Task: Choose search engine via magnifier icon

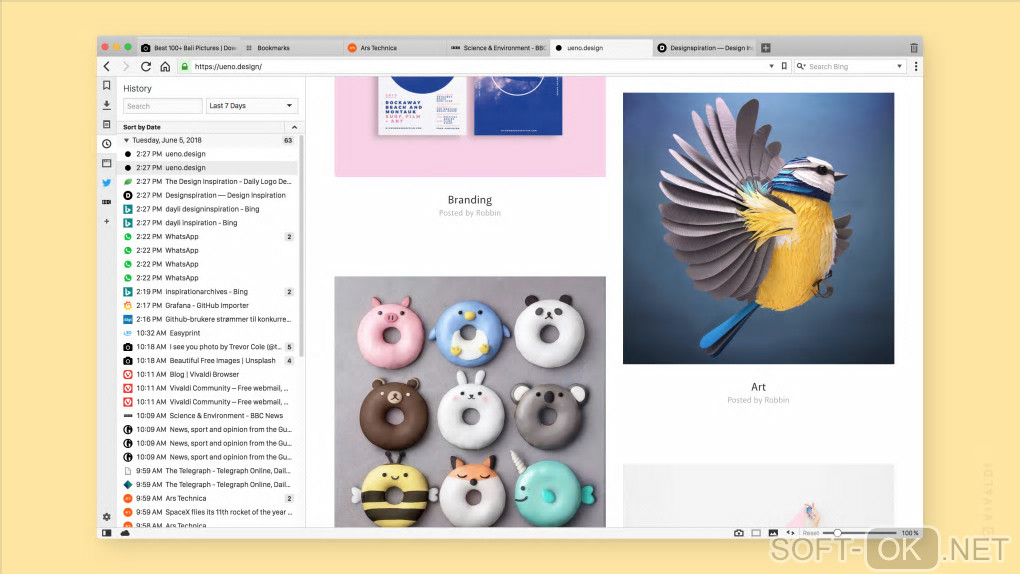Action: [x=801, y=66]
